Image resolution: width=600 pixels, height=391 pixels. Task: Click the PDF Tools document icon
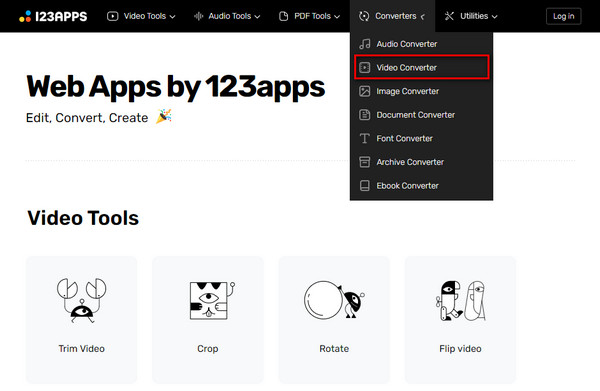(284, 16)
